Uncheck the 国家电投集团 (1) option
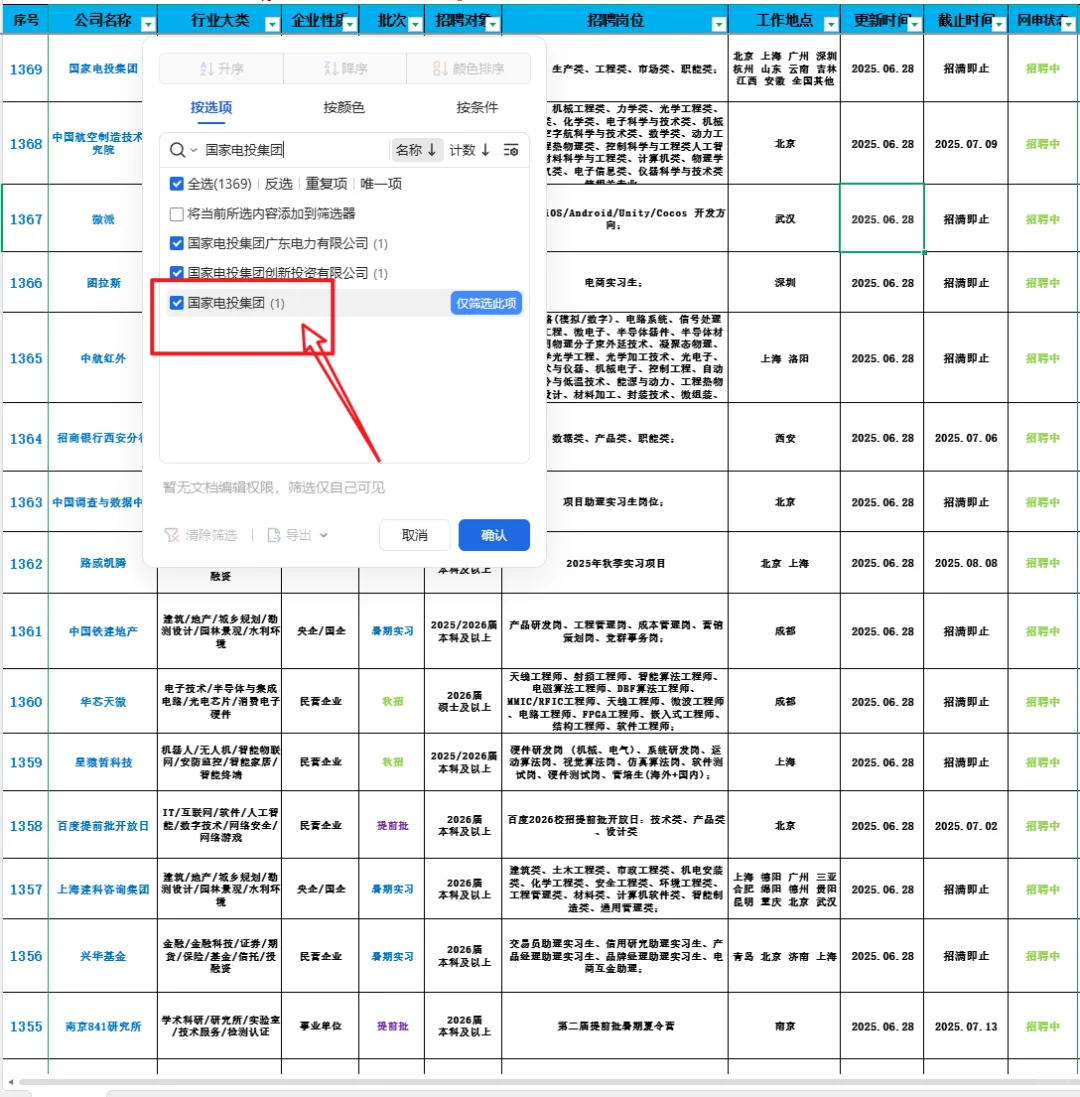Viewport: 1080px width, 1097px height. click(176, 303)
